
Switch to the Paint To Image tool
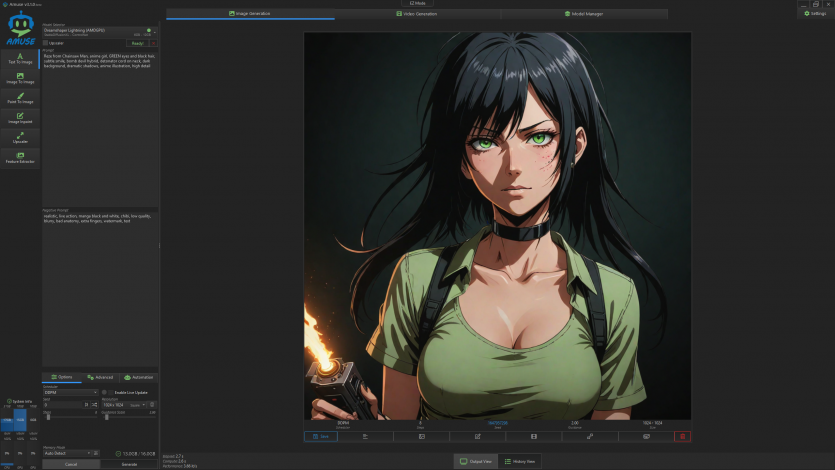point(21,98)
